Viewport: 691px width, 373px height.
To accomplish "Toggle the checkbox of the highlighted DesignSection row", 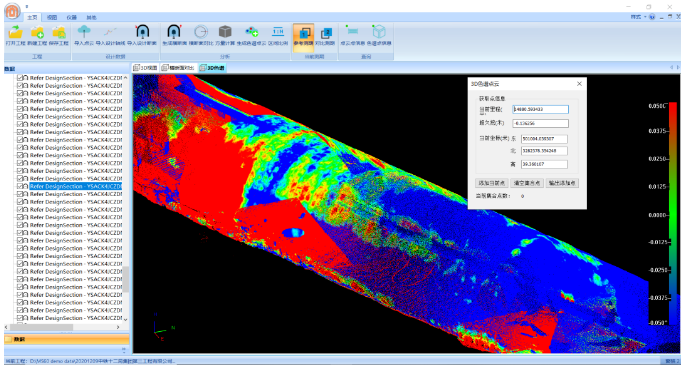I will tap(20, 186).
